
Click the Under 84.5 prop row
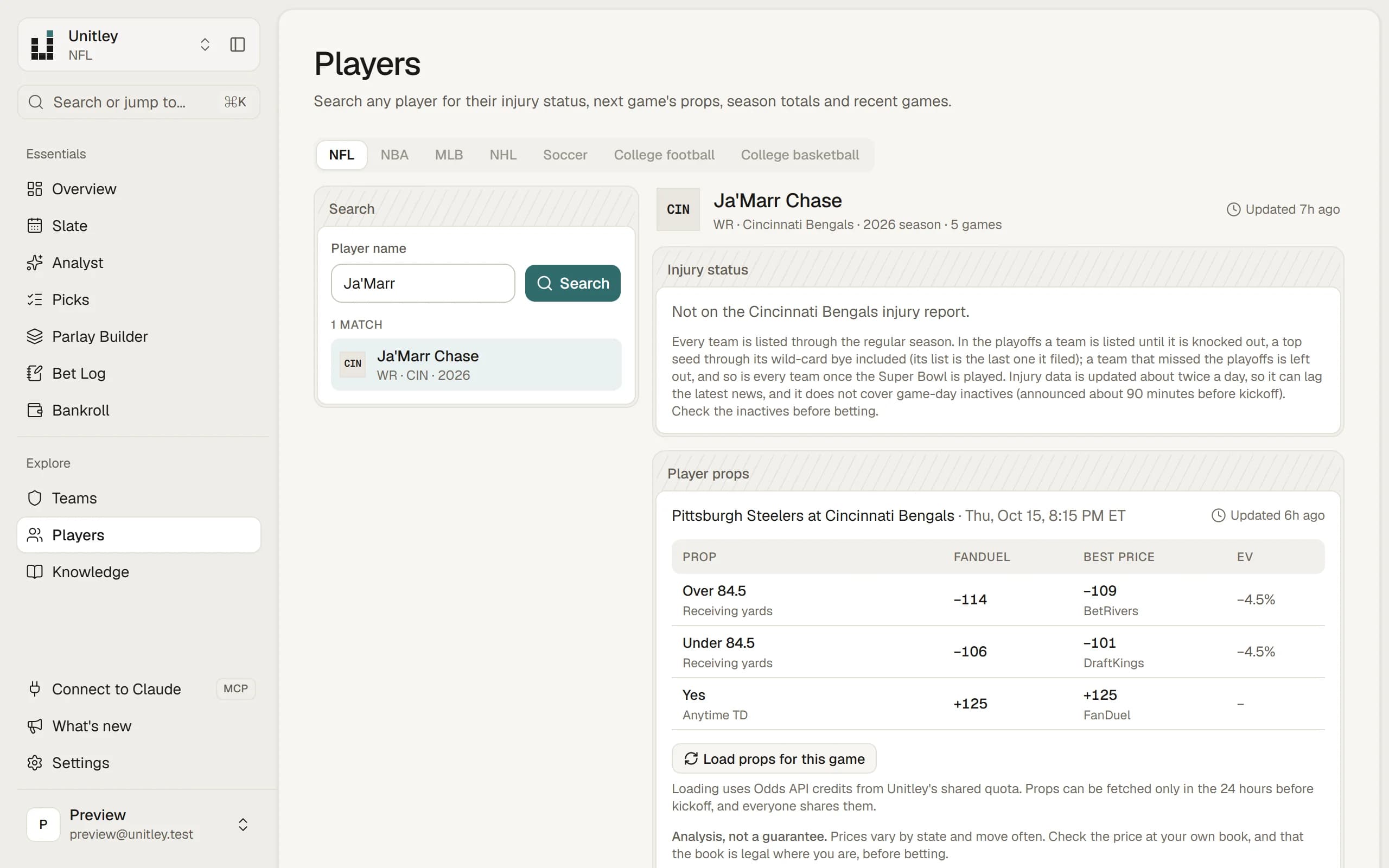point(998,652)
